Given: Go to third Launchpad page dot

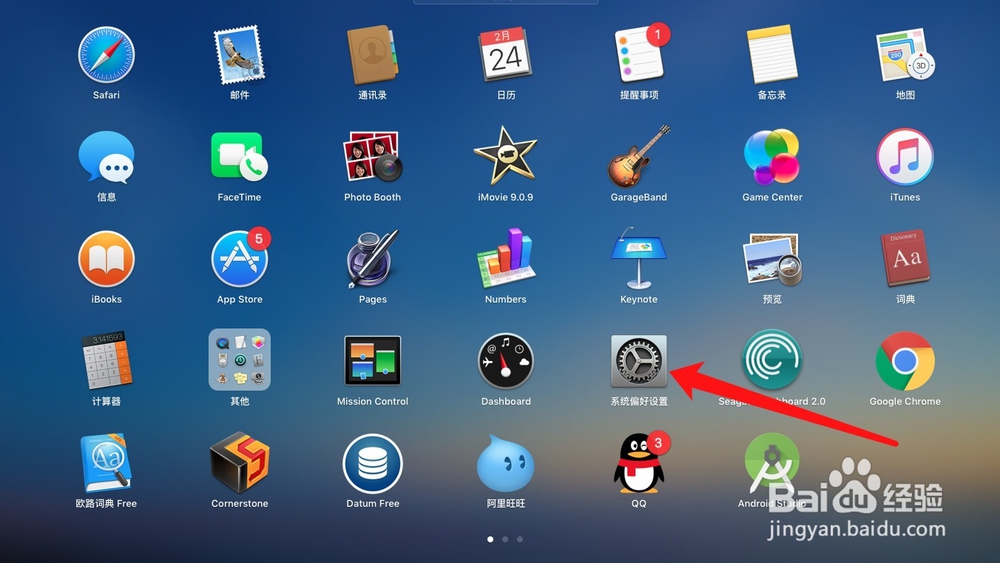Looking at the screenshot, I should coord(520,539).
